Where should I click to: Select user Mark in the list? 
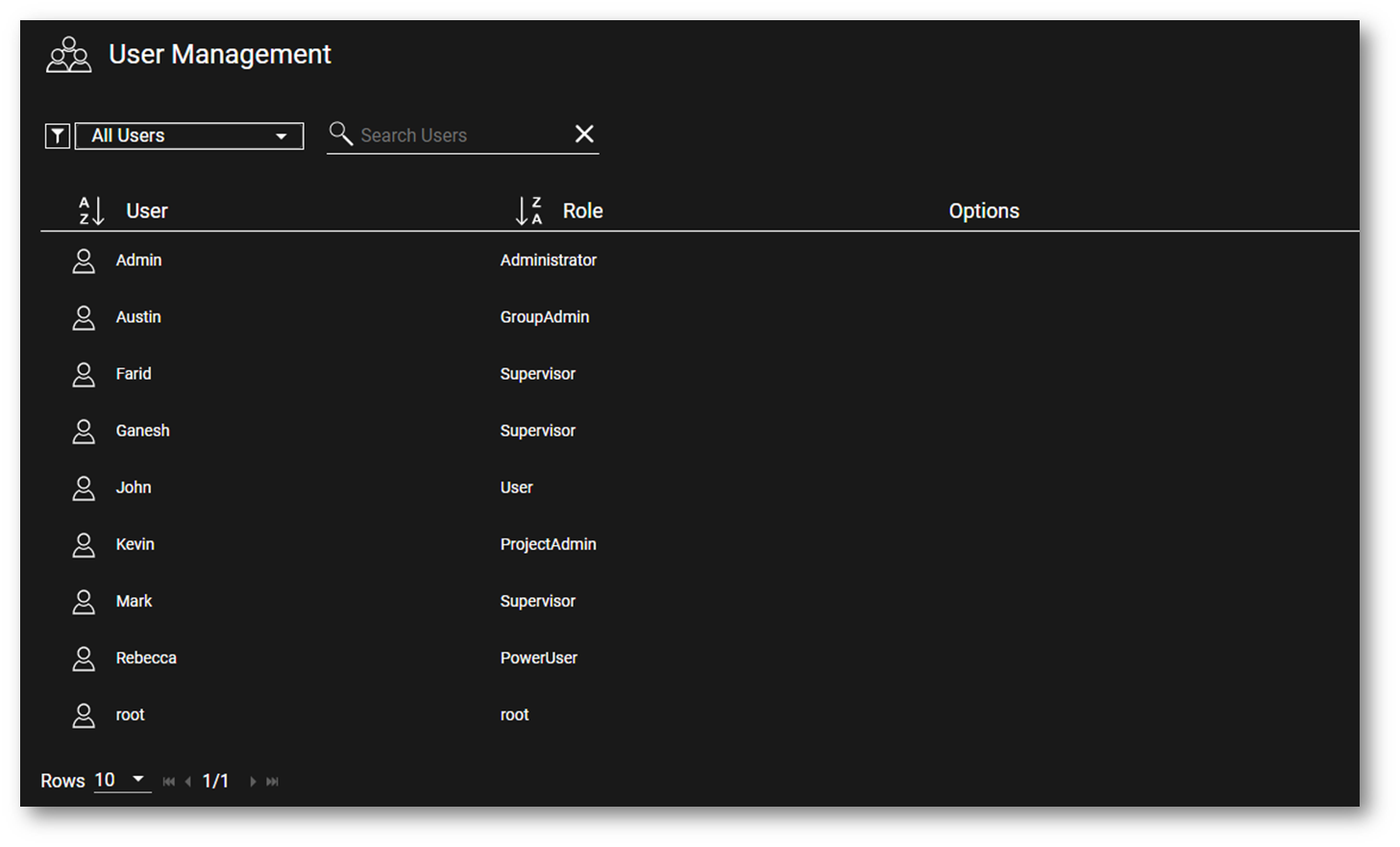[x=134, y=601]
